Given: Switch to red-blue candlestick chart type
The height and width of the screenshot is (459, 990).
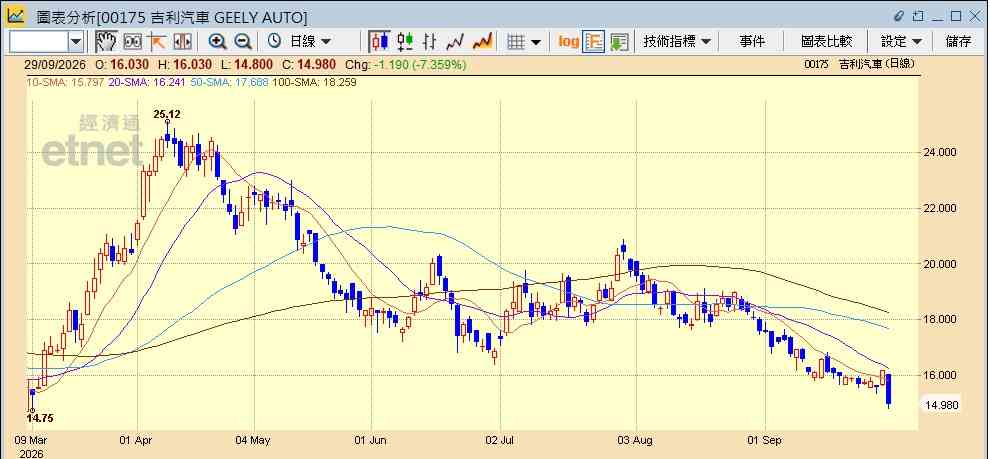Looking at the screenshot, I should click(380, 42).
